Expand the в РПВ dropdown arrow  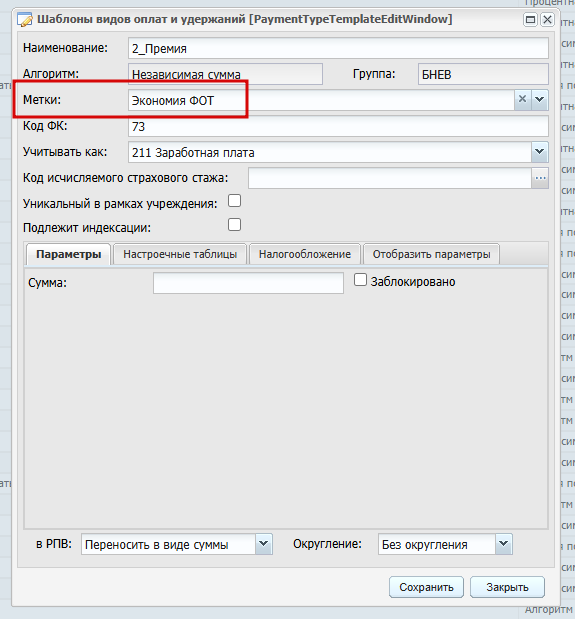pyautogui.click(x=264, y=544)
